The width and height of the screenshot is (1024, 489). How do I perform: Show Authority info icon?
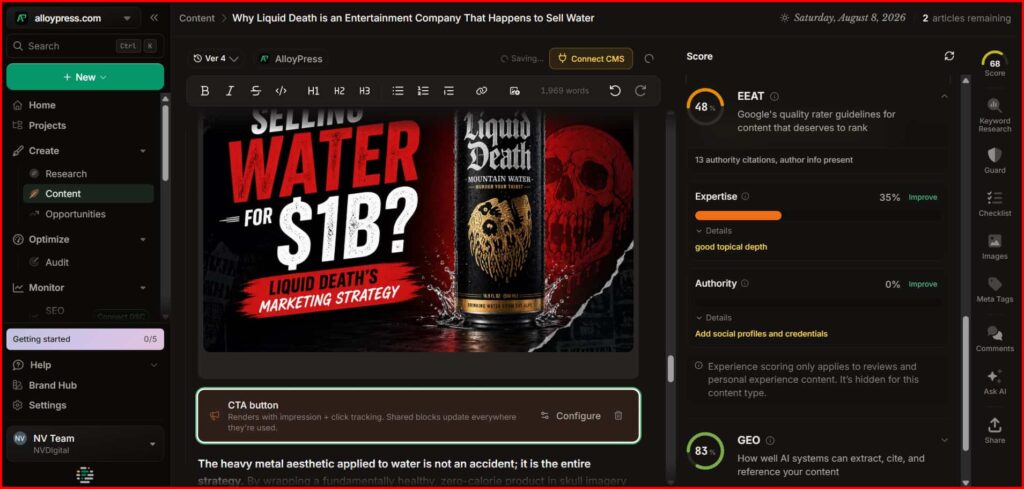(x=744, y=283)
